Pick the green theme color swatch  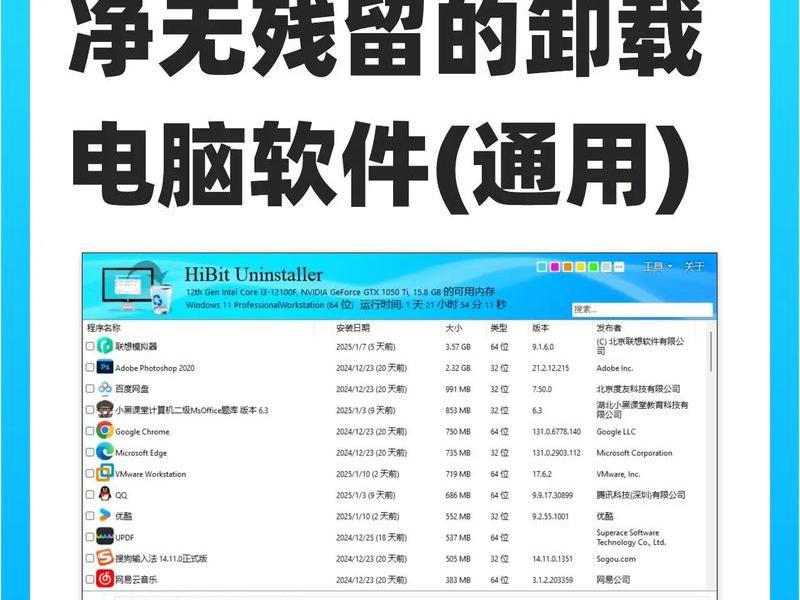click(593, 267)
